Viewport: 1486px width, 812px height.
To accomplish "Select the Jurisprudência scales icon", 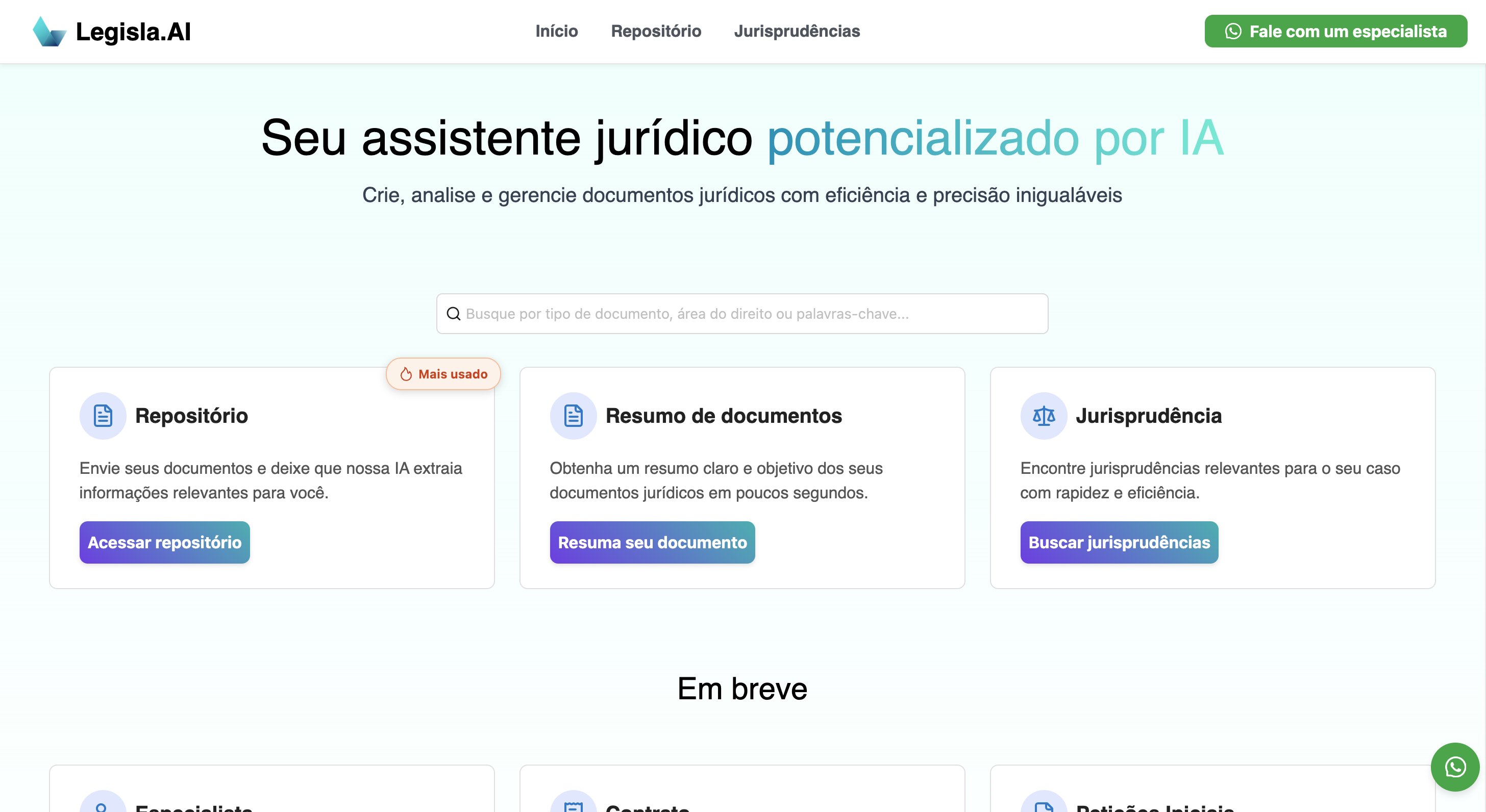I will (x=1044, y=415).
